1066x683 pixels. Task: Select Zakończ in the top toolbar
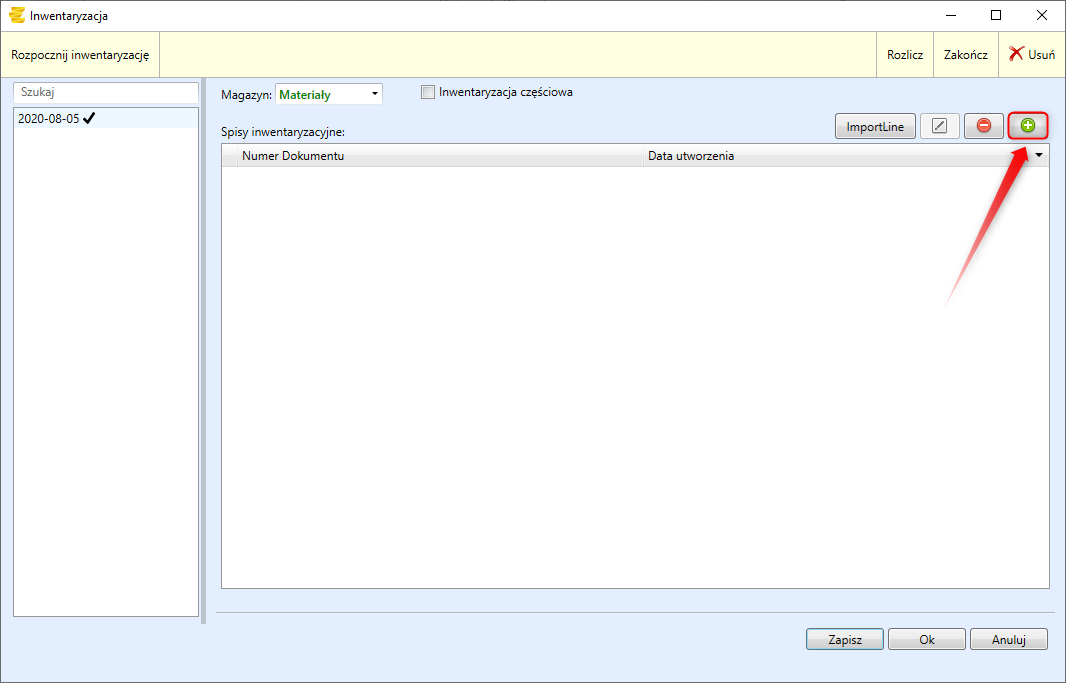(965, 55)
